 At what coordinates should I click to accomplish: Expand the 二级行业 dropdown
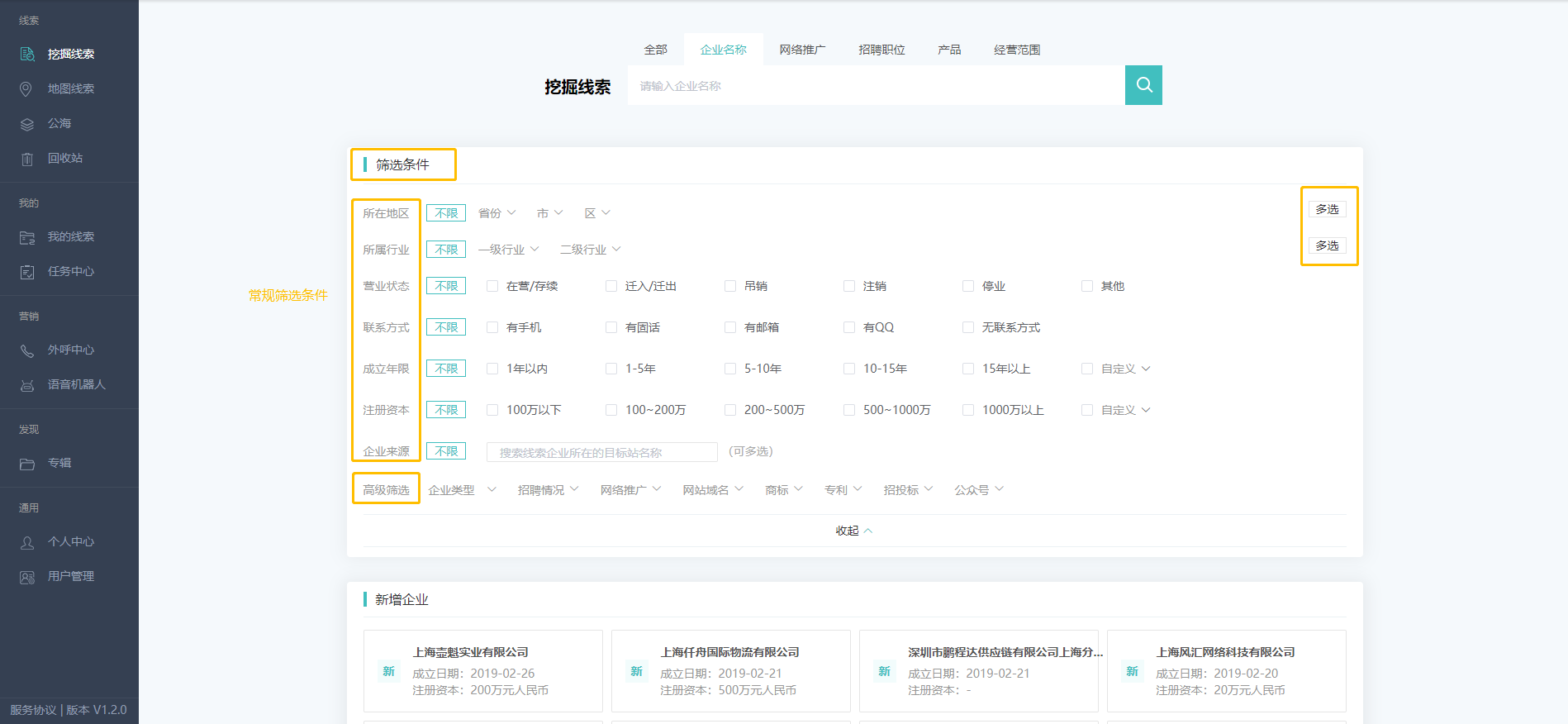click(x=591, y=250)
